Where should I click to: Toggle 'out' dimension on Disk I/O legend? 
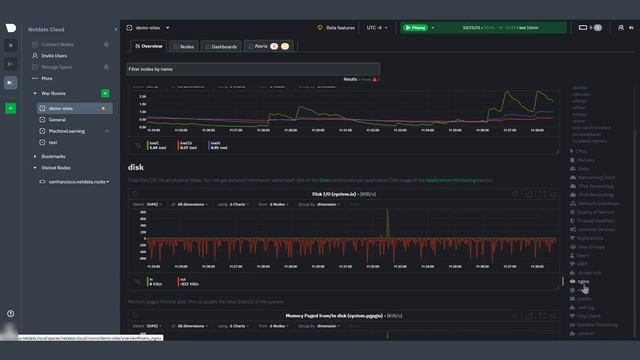(x=188, y=282)
